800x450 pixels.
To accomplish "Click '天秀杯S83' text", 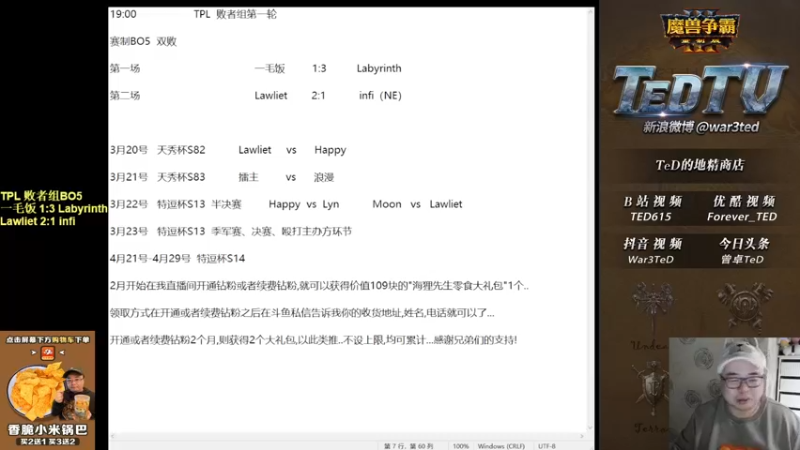I will pos(181,177).
